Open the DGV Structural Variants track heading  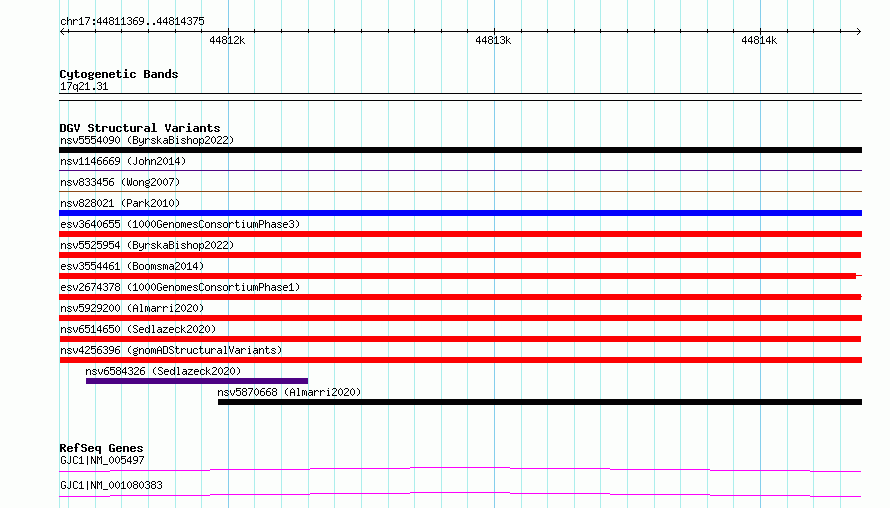[140, 128]
